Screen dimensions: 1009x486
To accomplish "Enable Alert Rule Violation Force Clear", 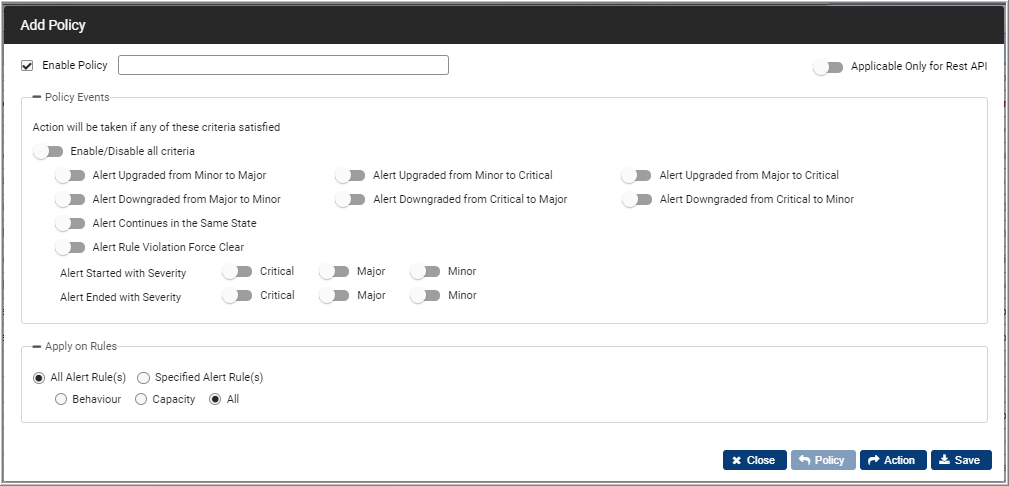I will 70,247.
